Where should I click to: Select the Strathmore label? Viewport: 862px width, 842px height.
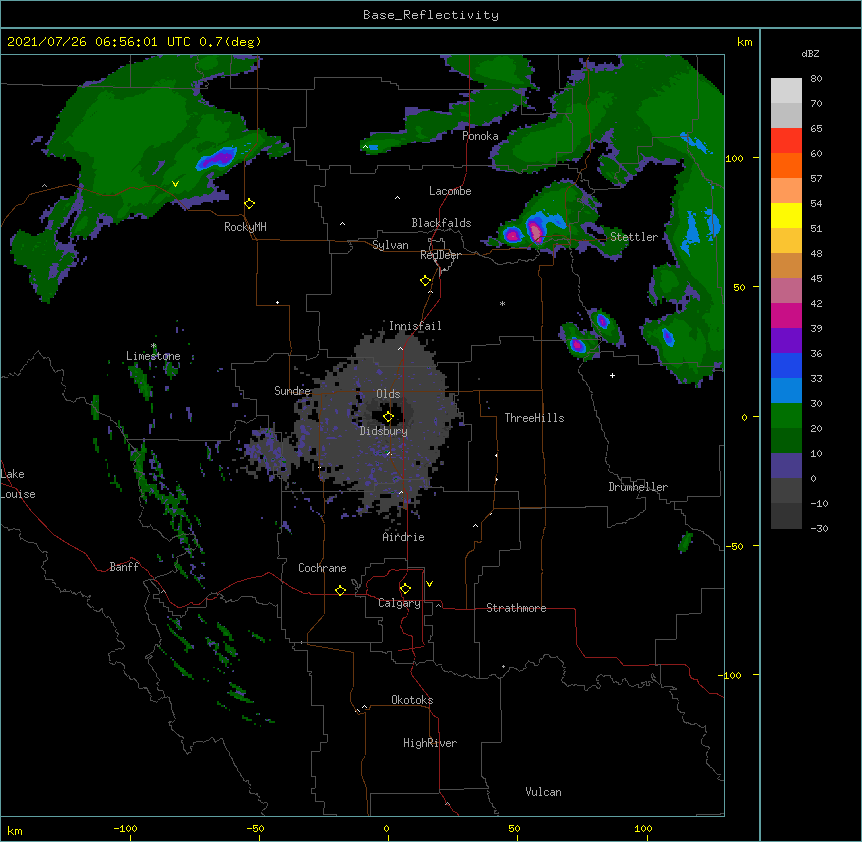[516, 608]
